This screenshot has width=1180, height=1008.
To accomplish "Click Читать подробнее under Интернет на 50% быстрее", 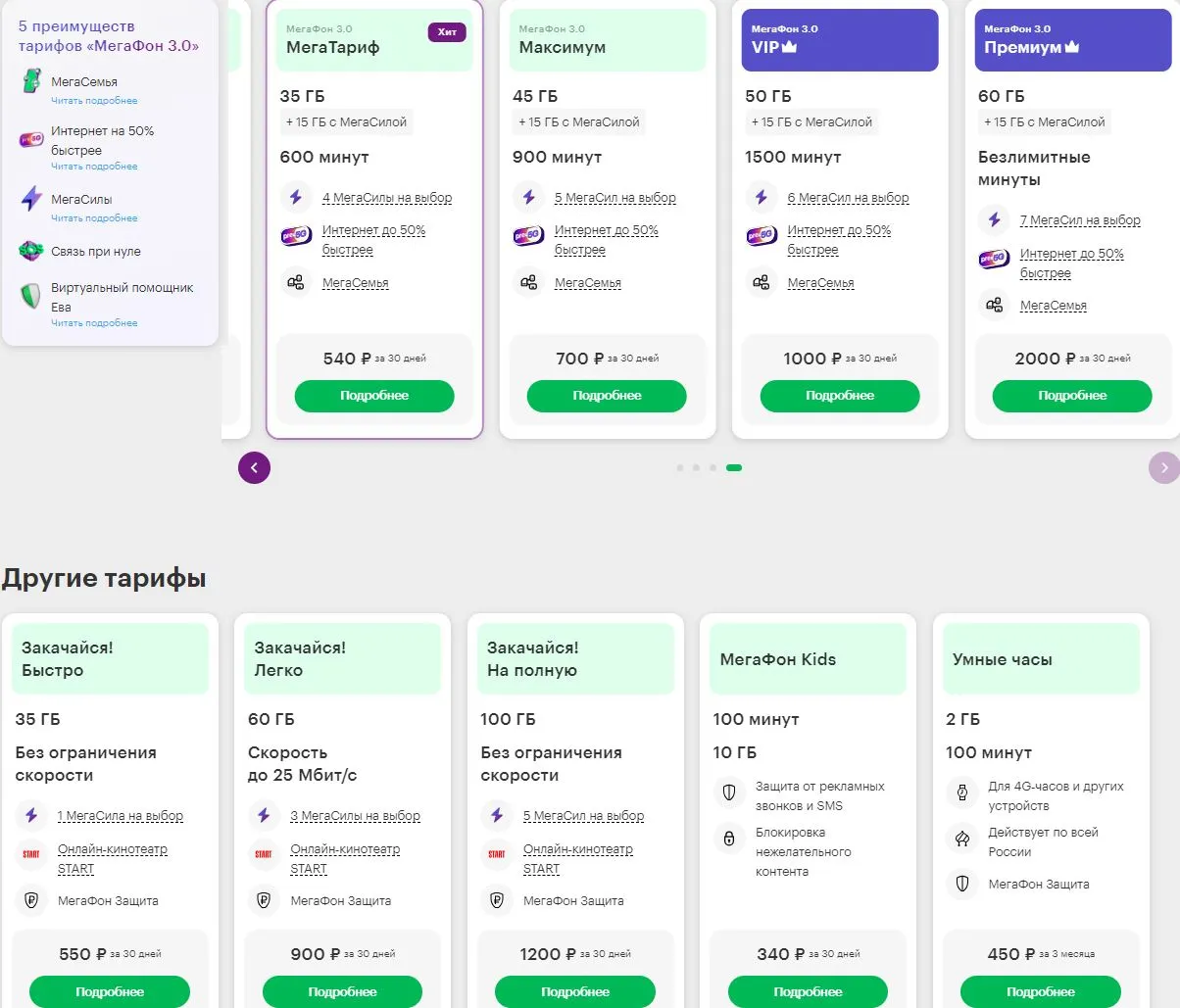I will click(94, 167).
